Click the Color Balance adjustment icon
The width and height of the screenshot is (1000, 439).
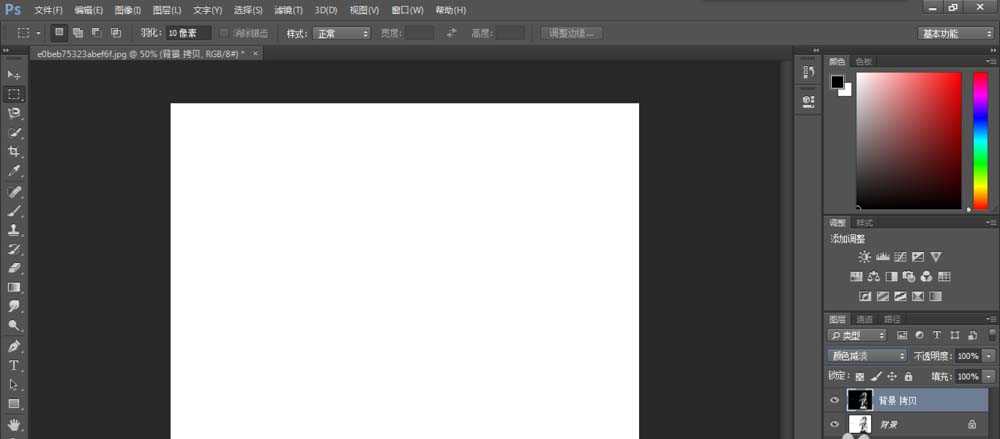pos(873,277)
